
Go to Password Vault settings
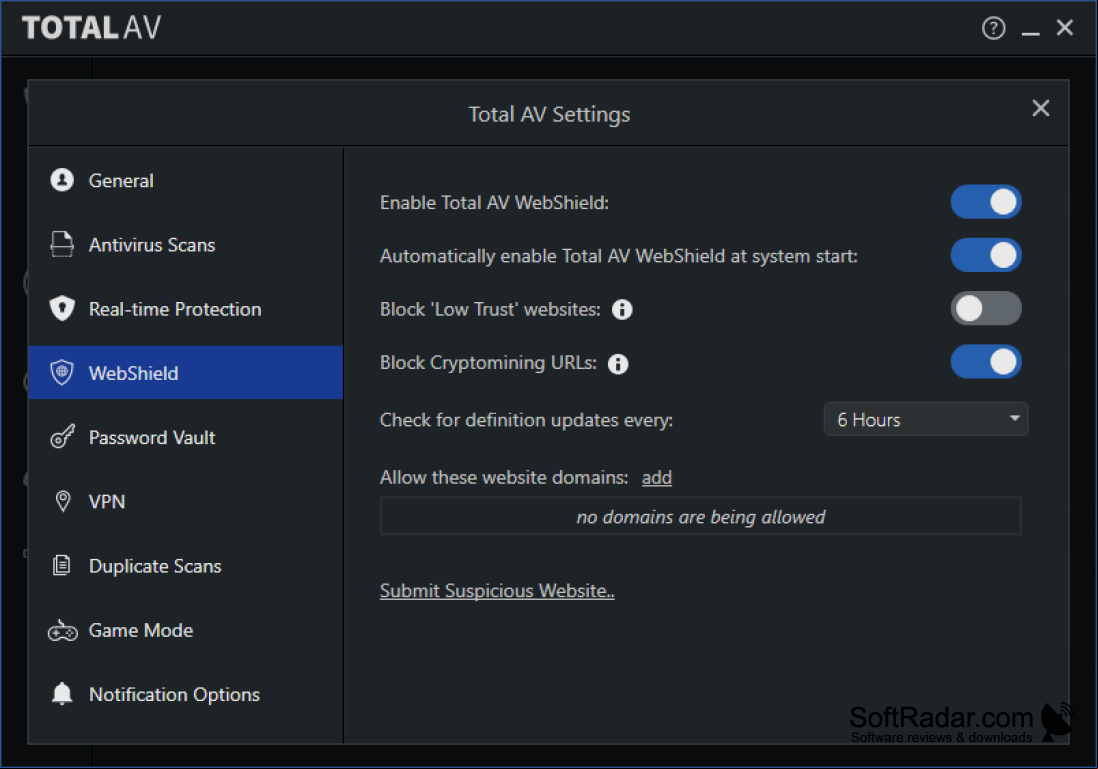[x=186, y=437]
